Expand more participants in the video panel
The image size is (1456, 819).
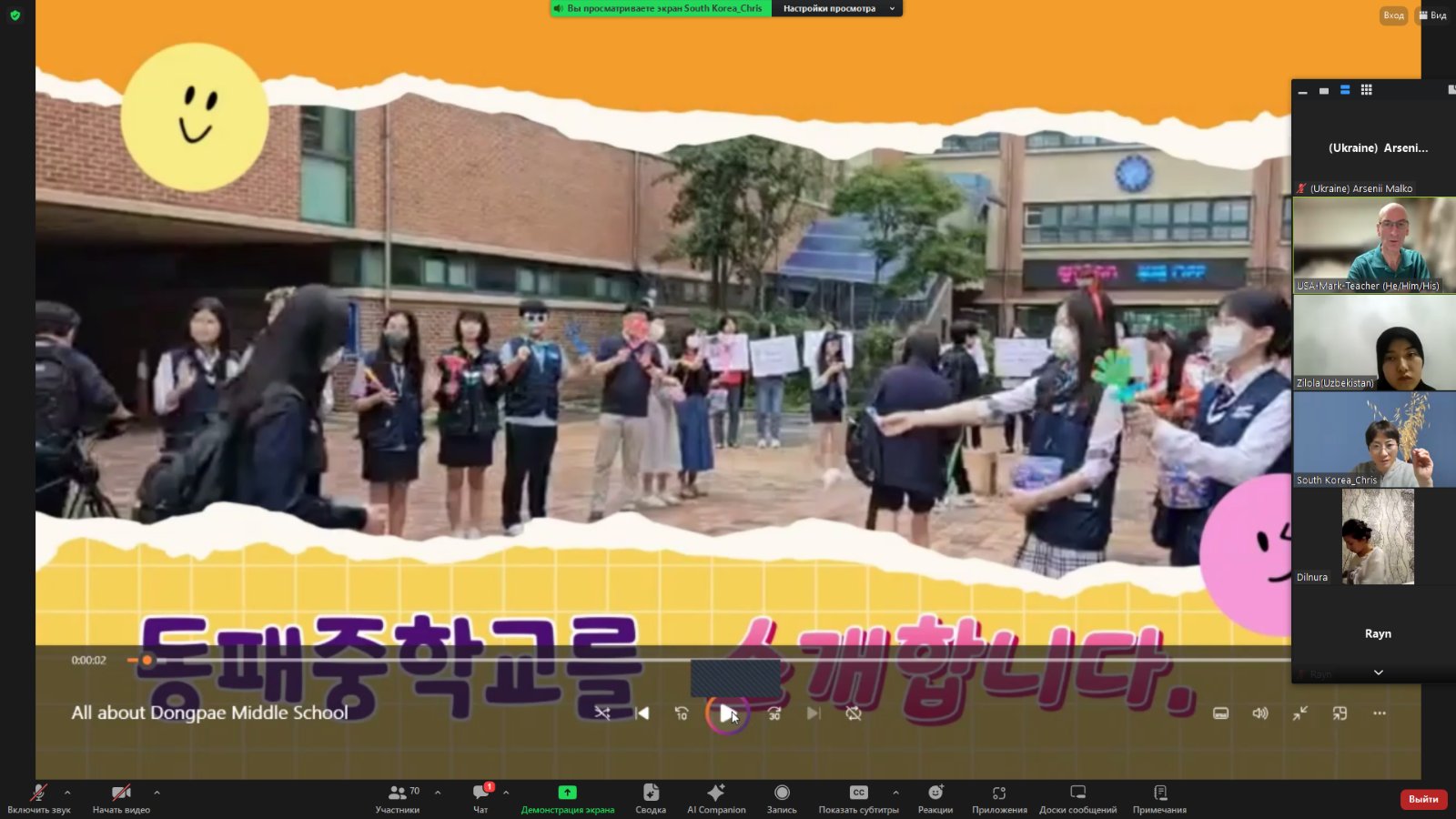point(1378,672)
